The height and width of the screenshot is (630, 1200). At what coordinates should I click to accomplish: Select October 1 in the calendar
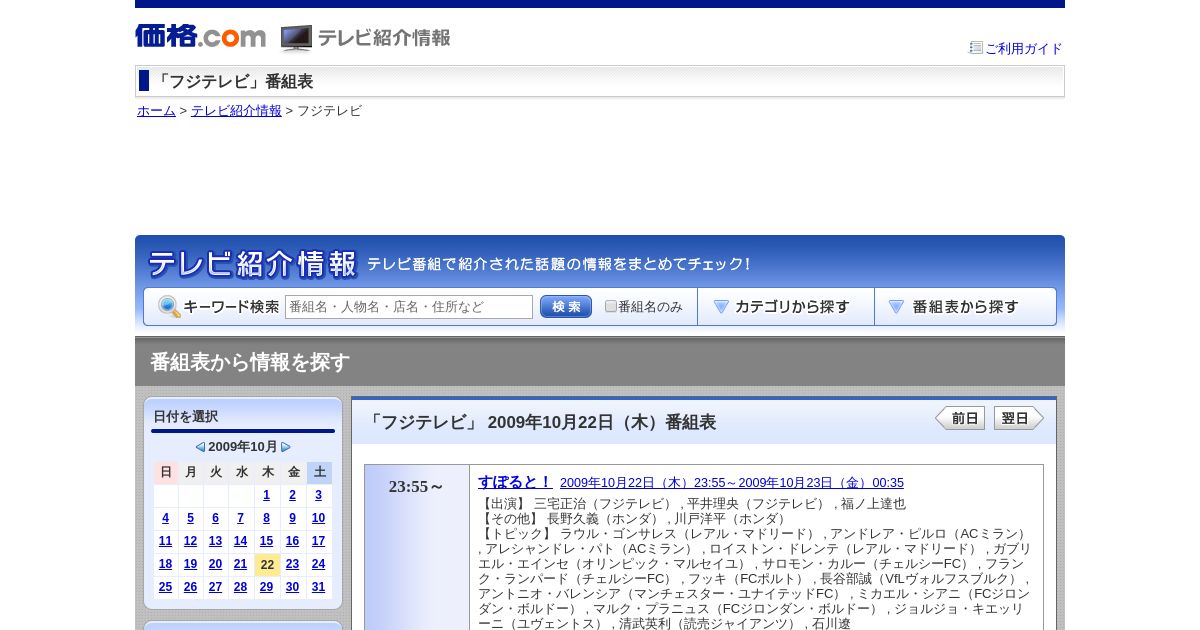267,495
